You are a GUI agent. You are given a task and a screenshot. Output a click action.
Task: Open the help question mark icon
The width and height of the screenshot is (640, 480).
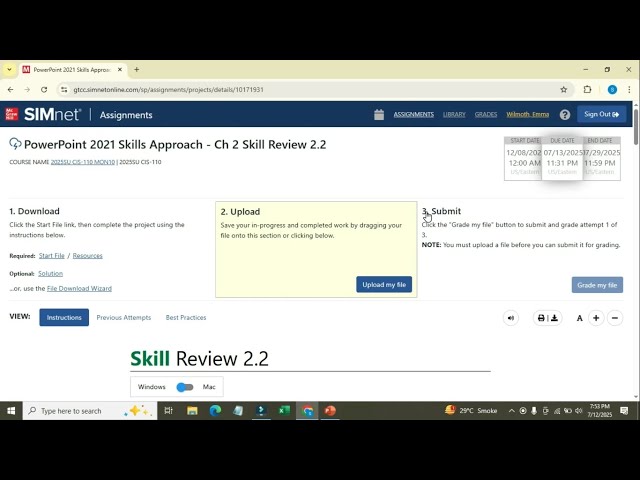565,115
